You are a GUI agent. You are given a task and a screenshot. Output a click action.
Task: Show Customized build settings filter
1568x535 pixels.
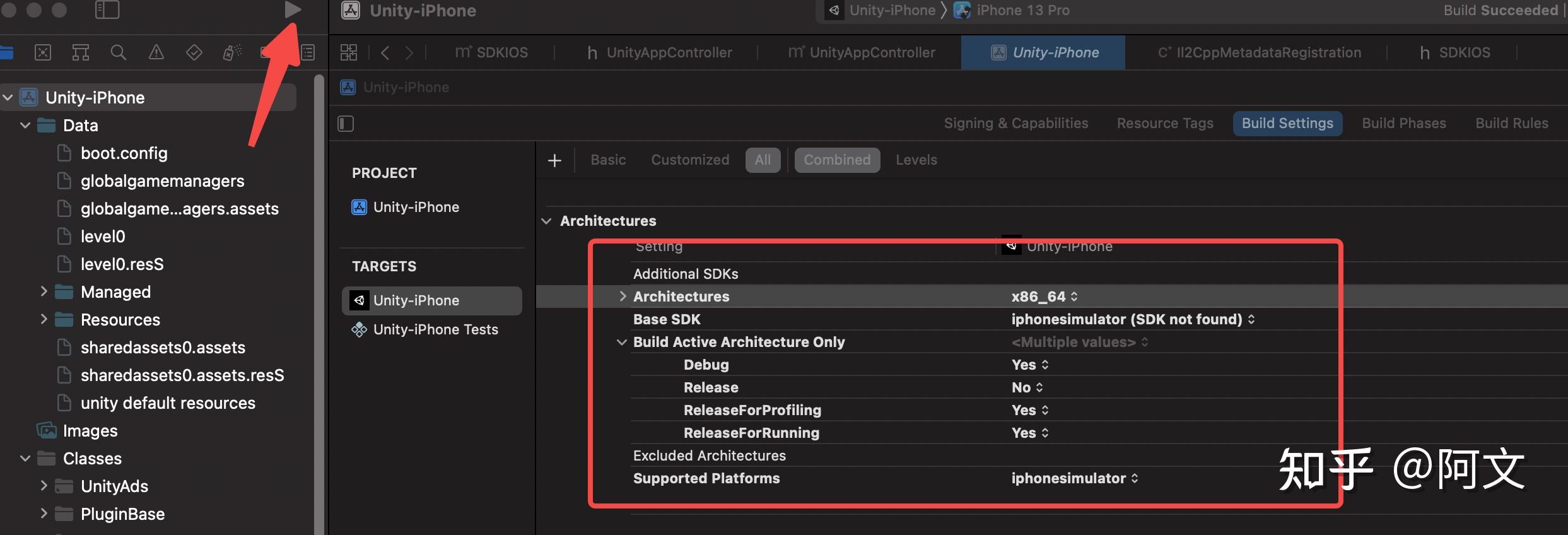[x=690, y=160]
